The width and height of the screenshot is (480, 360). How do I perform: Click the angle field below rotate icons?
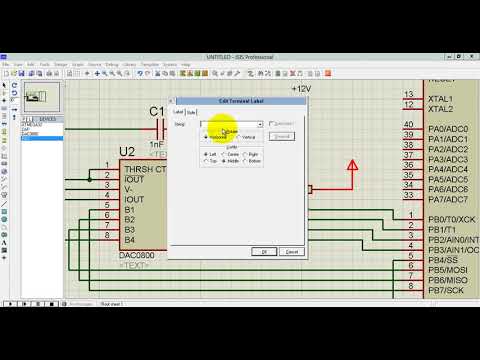[14, 100]
